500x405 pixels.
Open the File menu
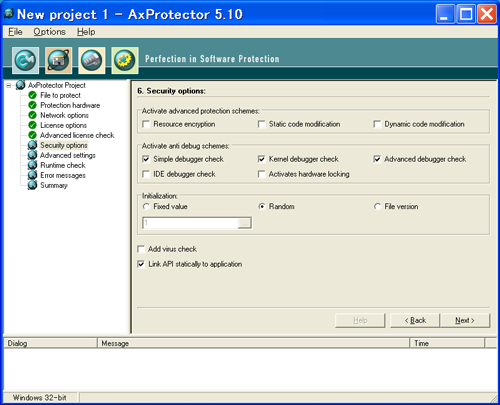pos(15,32)
